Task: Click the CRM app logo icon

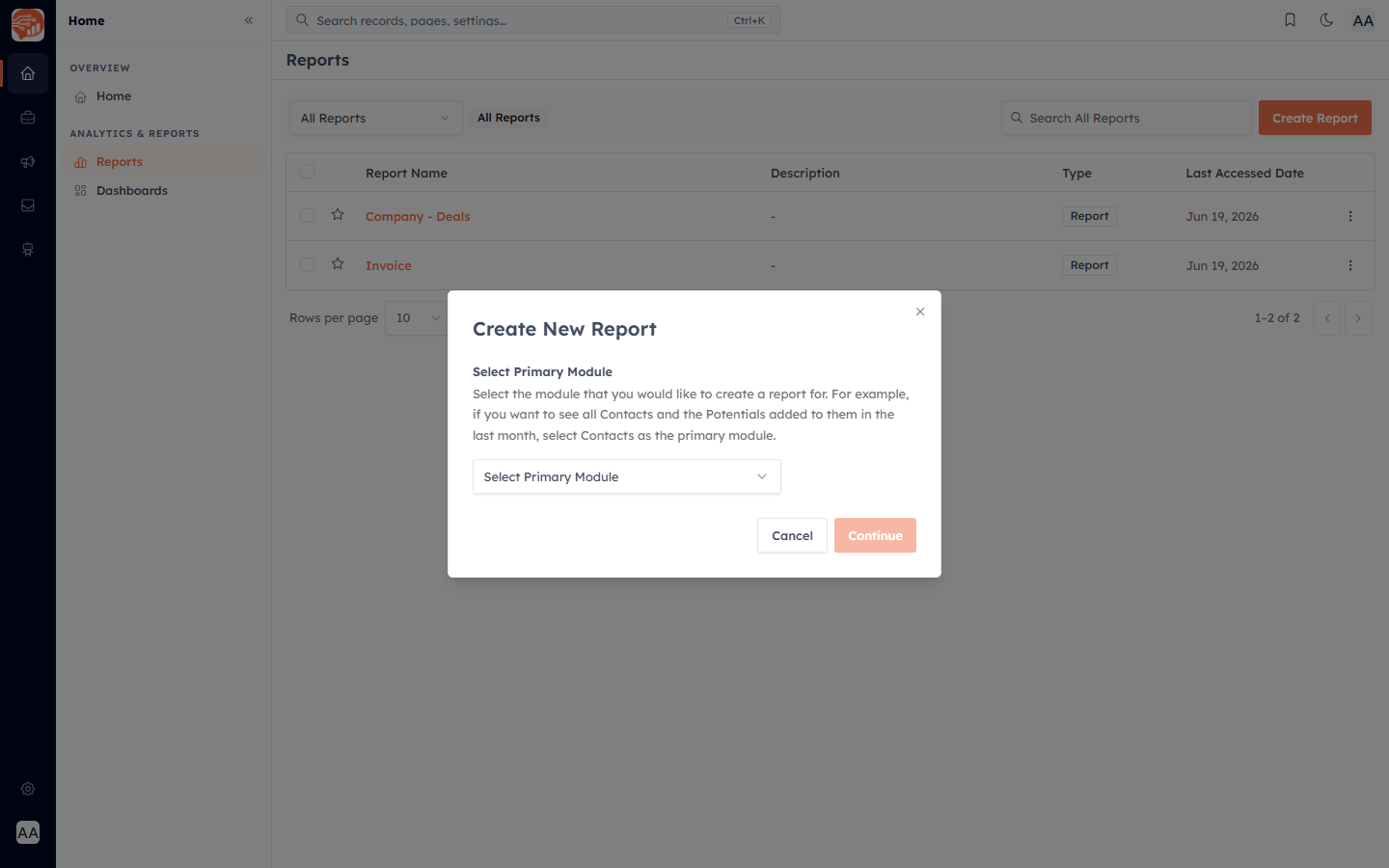Action: (28, 25)
